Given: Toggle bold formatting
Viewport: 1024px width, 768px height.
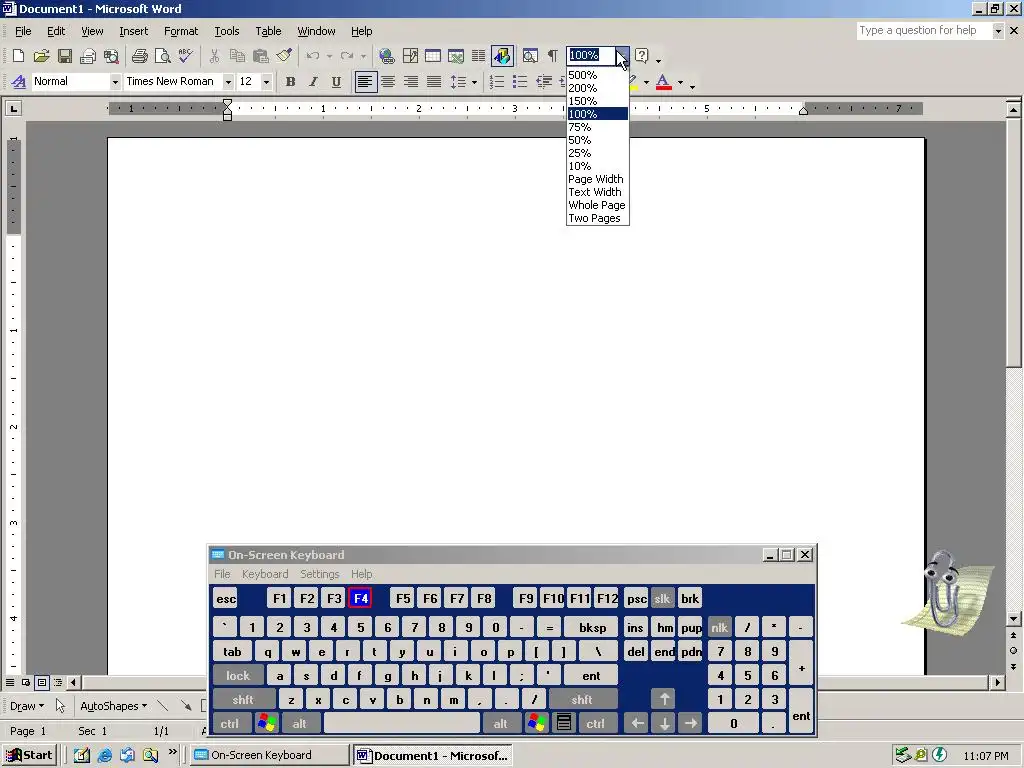Looking at the screenshot, I should pos(291,82).
